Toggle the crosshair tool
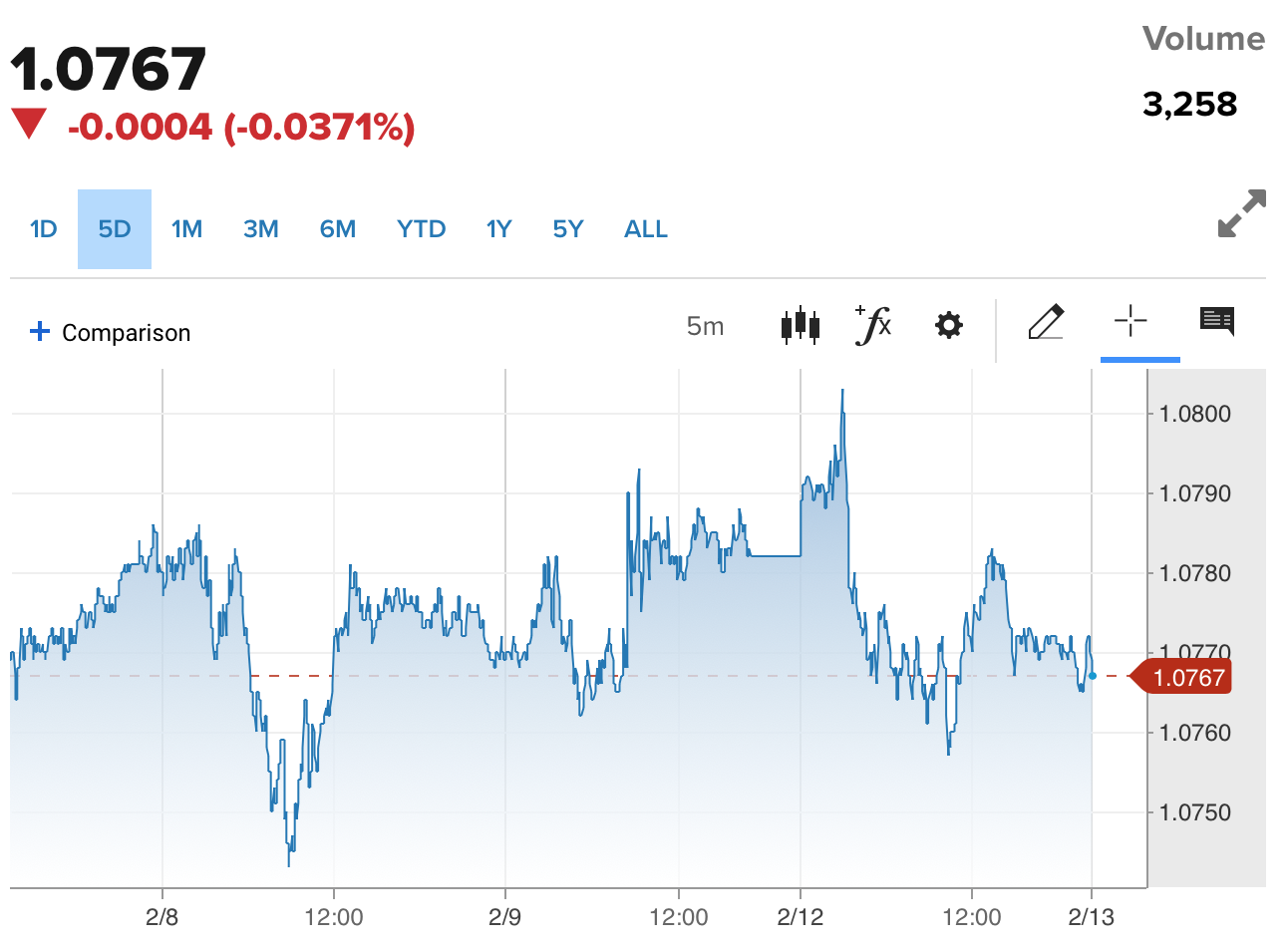This screenshot has width=1288, height=951. [1130, 322]
